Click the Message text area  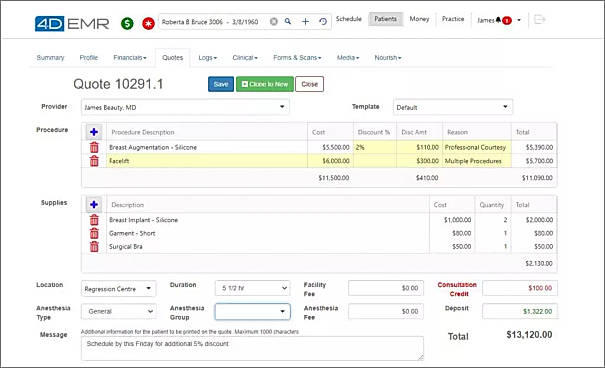pyautogui.click(x=252, y=349)
